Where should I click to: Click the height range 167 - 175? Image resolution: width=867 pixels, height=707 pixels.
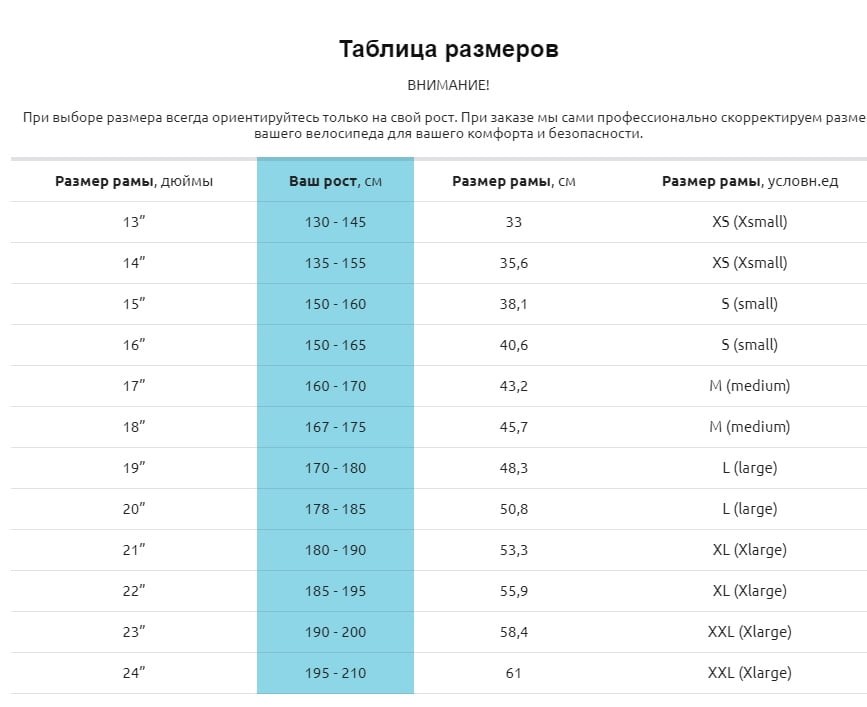point(336,427)
